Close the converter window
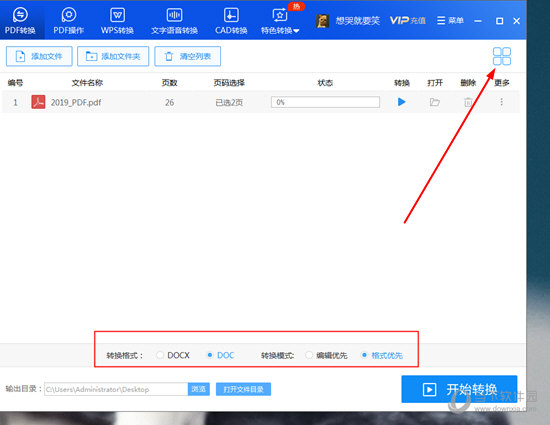The image size is (550, 425). pos(516,21)
